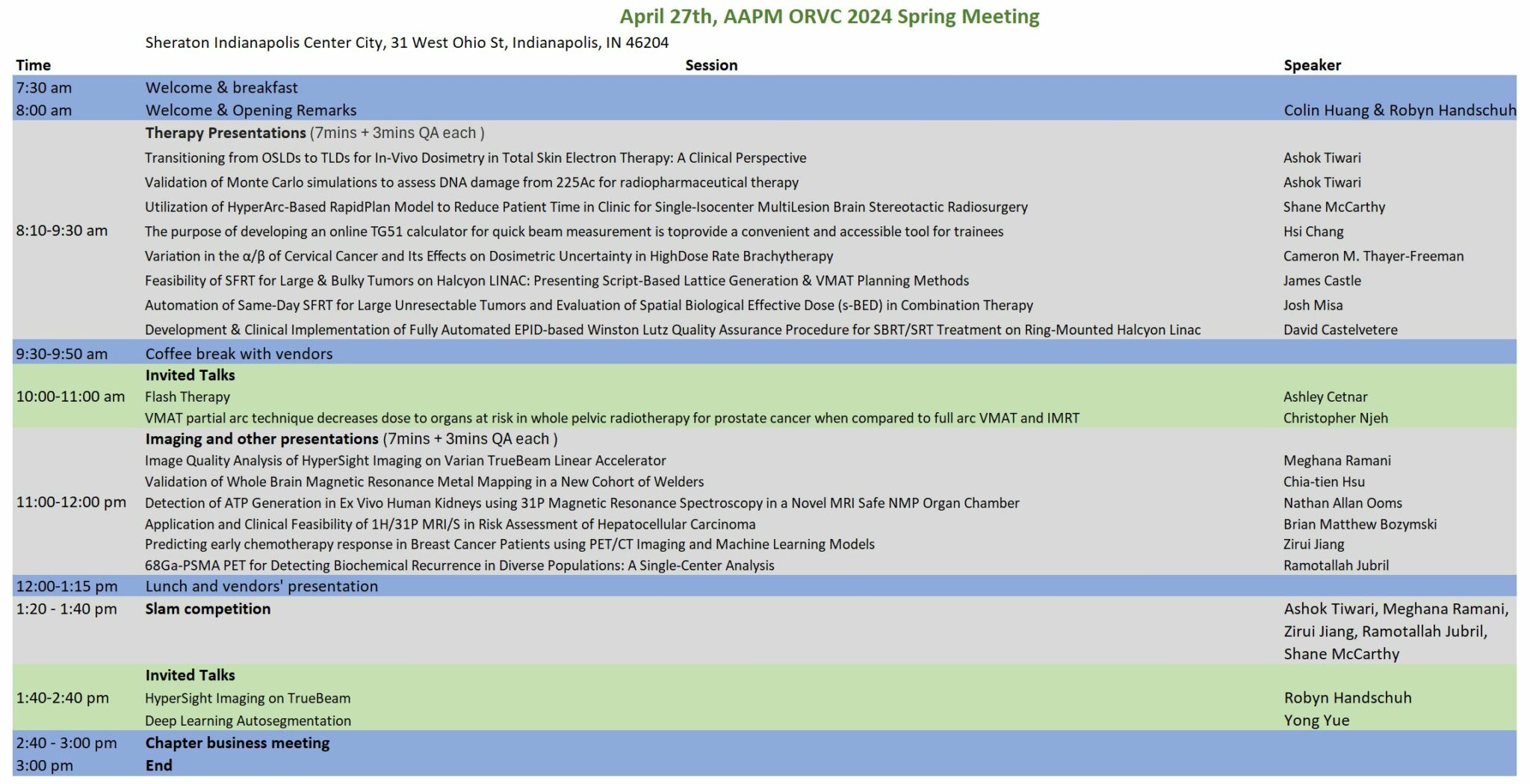The image size is (1530, 784).
Task: Click the meeting title 'April 27th, AAPM ORVC 2024 Spring Meeting'
Action: (829, 16)
